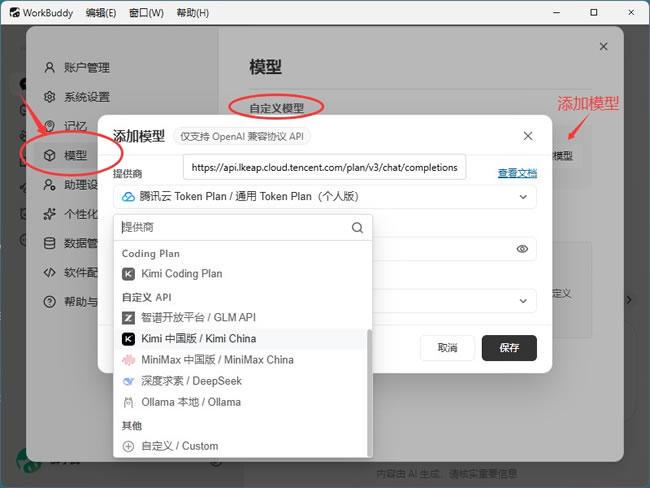Click the DeepSeek whale logo icon
Image resolution: width=650 pixels, height=488 pixels.
[x=128, y=381]
